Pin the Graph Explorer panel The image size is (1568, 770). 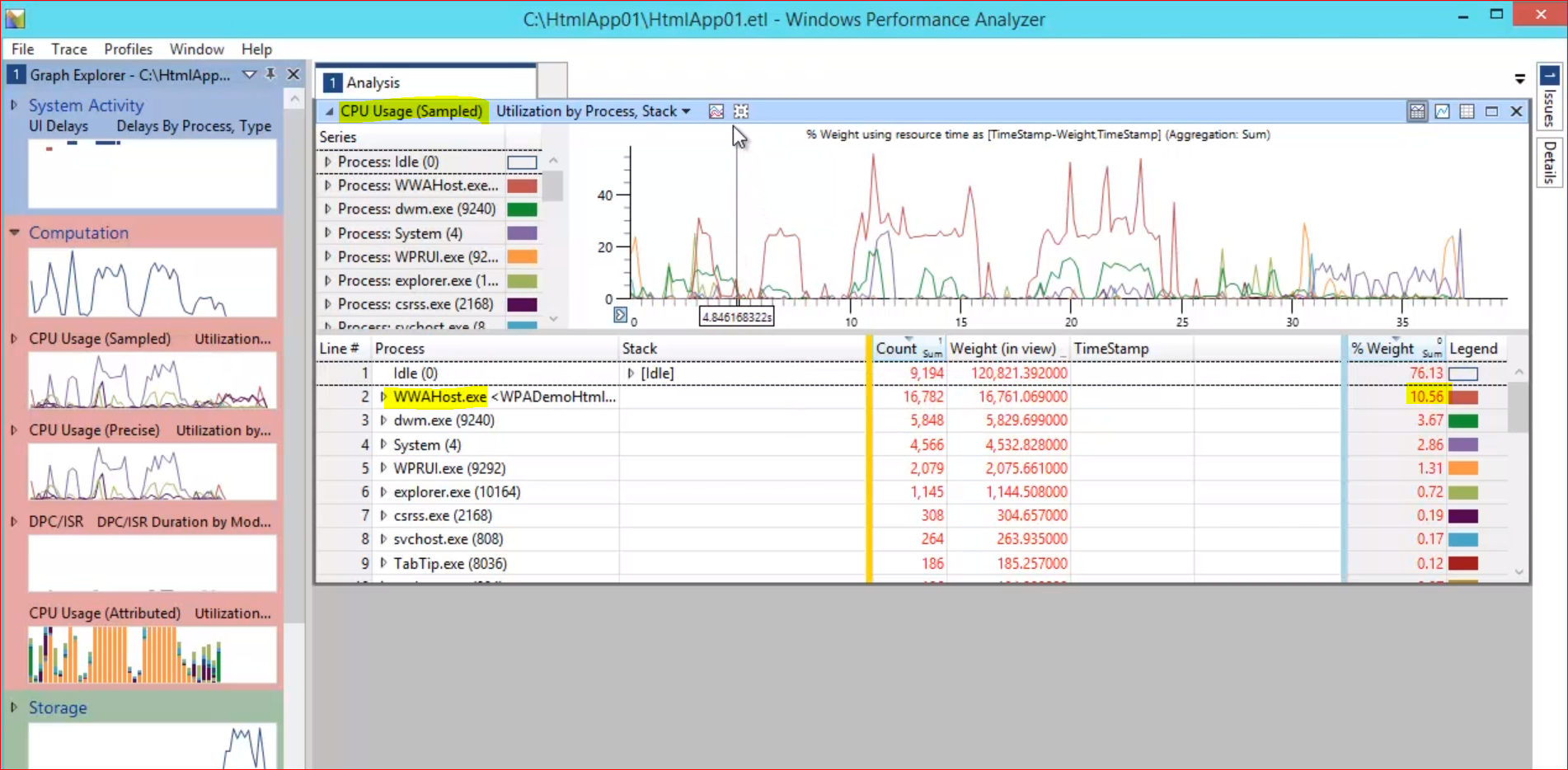tap(270, 74)
